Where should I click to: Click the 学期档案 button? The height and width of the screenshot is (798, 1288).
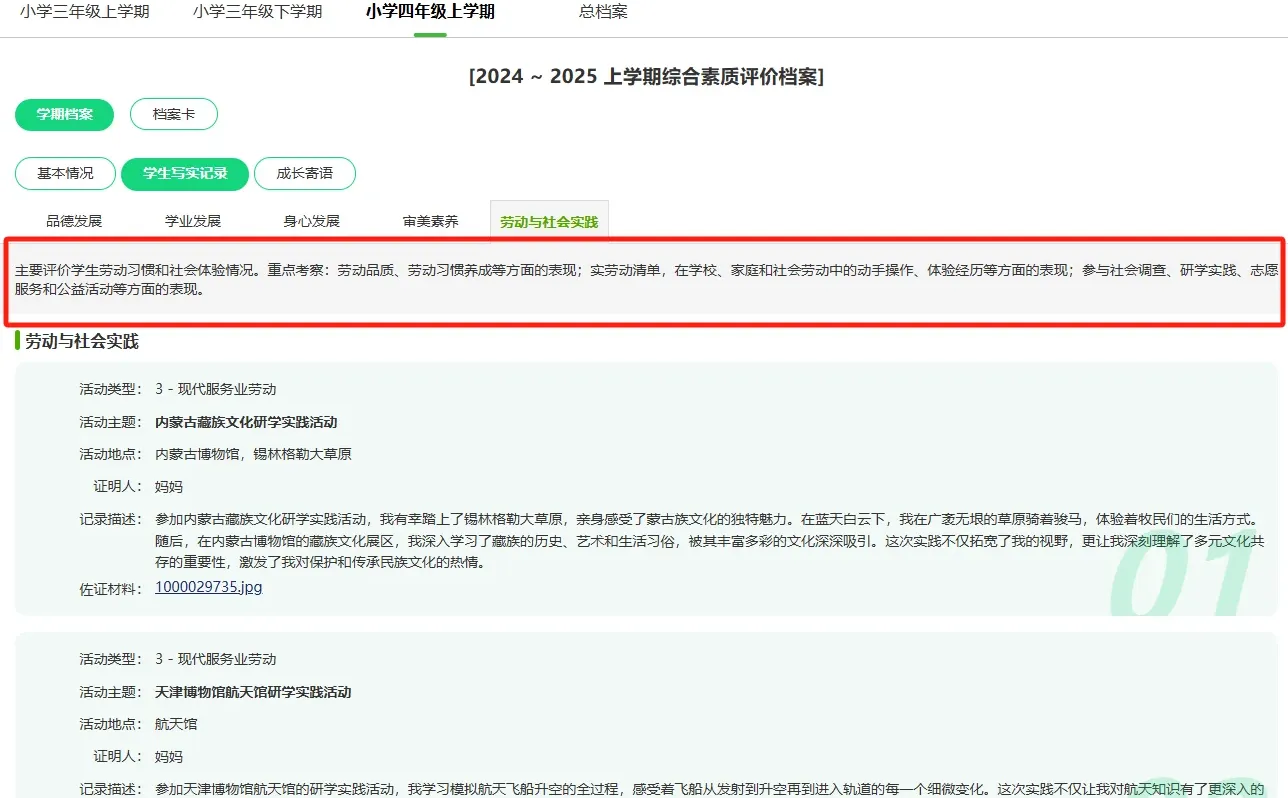pyautogui.click(x=64, y=115)
